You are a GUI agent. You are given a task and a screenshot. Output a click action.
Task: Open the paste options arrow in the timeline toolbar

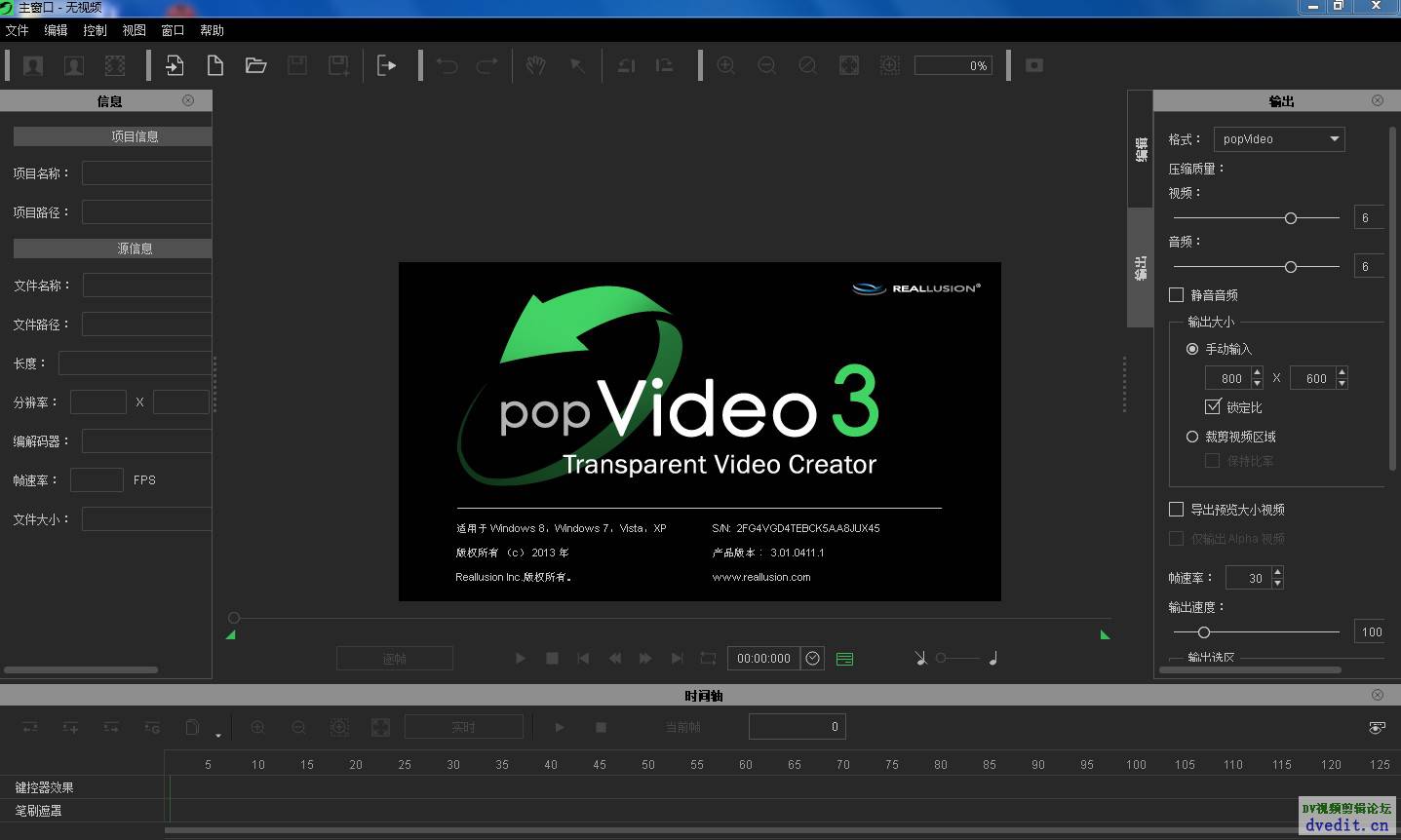[217, 735]
